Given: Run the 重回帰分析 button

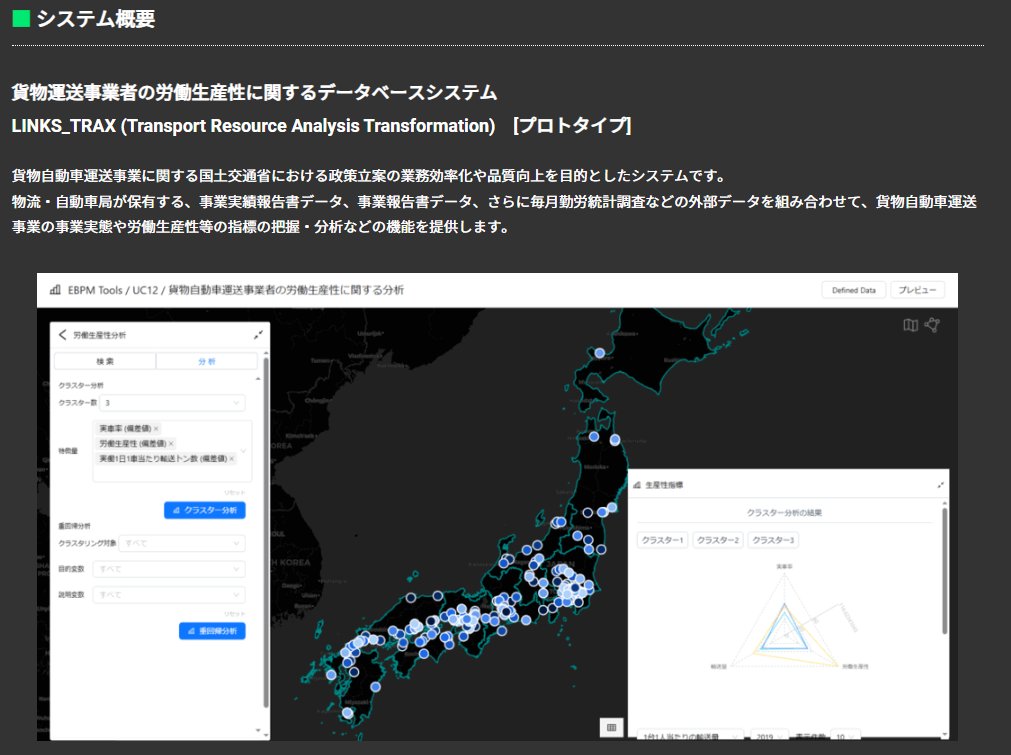Looking at the screenshot, I should point(212,631).
